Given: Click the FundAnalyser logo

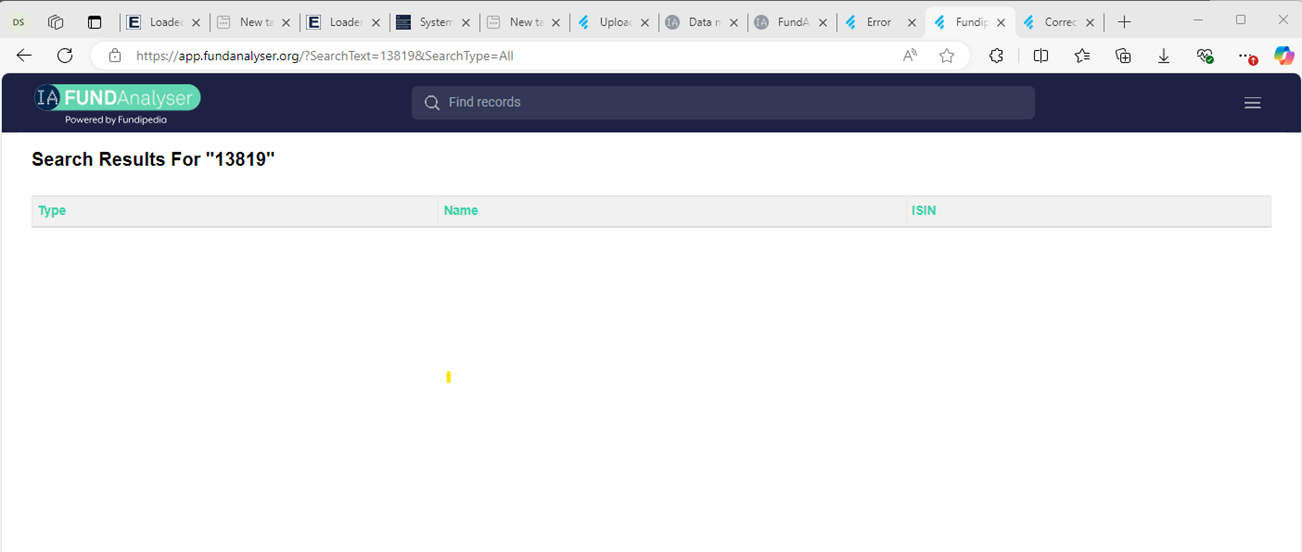Looking at the screenshot, I should [117, 103].
